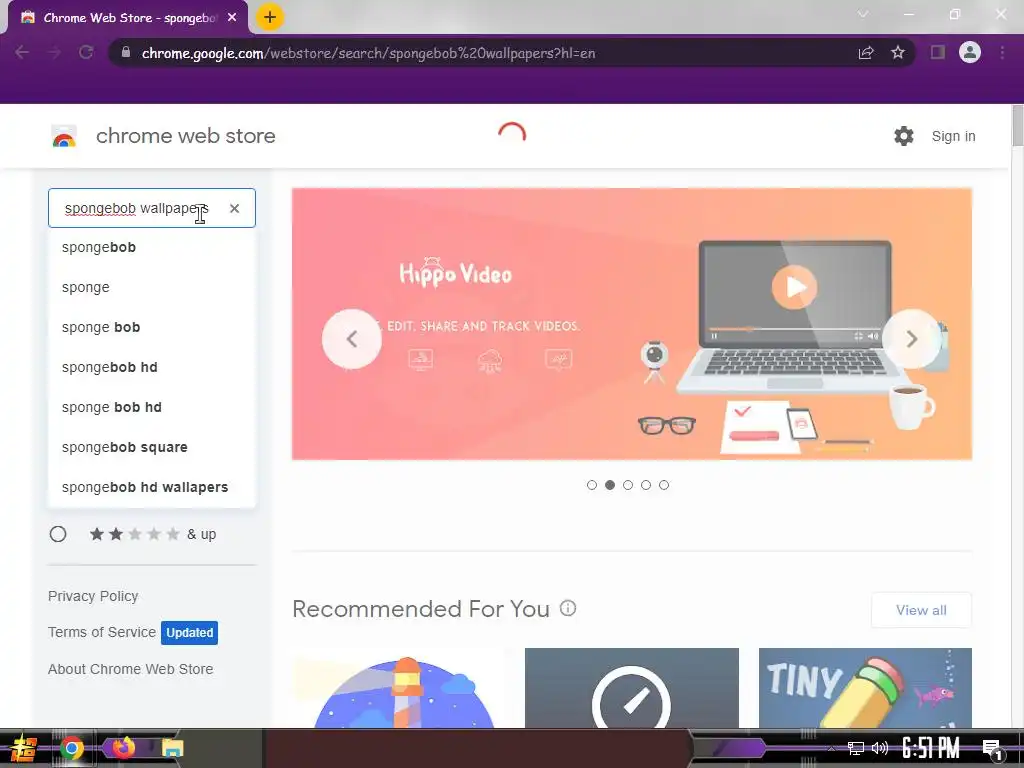Viewport: 1024px width, 768px height.
Task: Open the Terms of Service link
Action: click(x=102, y=632)
